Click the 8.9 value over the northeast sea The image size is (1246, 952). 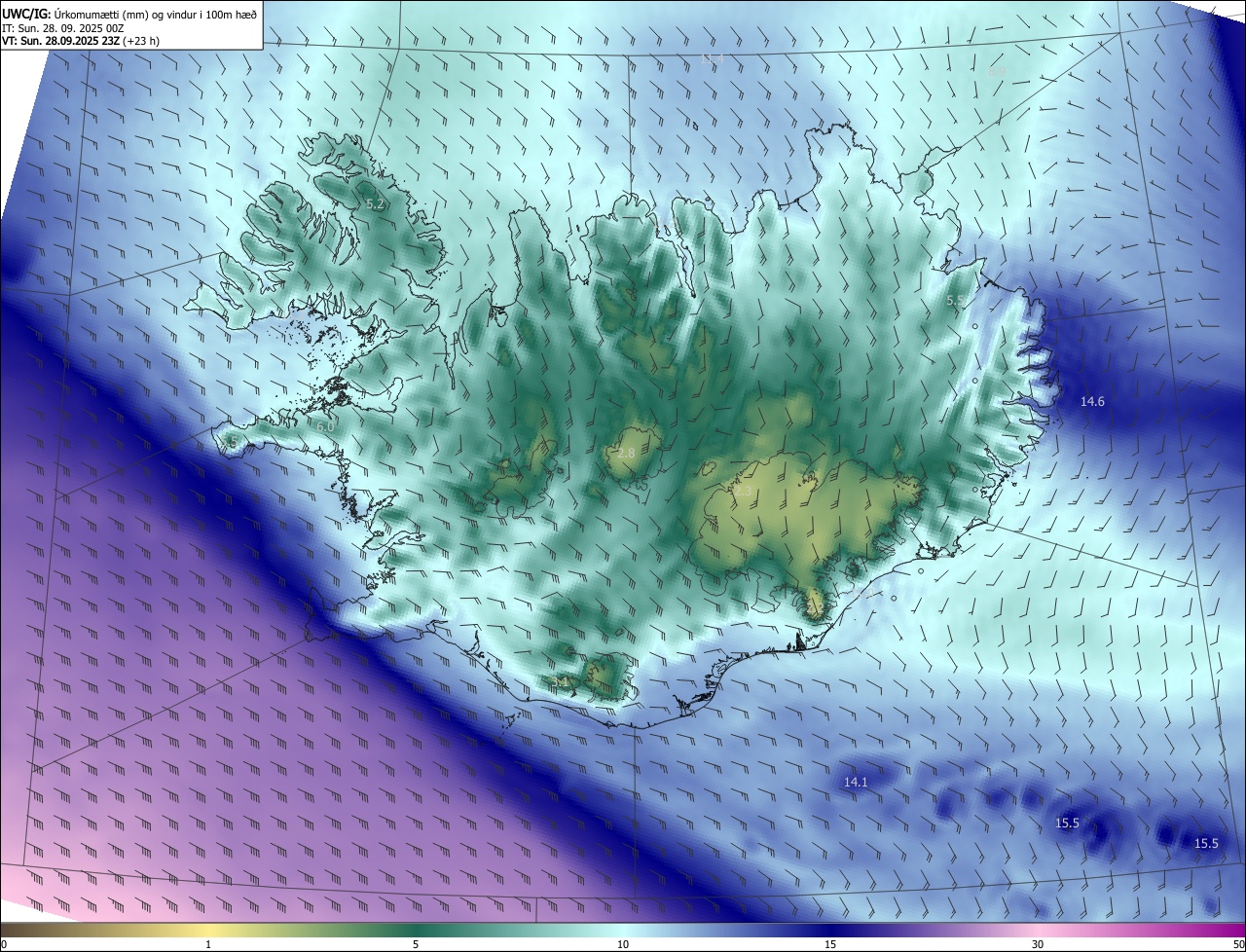click(998, 71)
